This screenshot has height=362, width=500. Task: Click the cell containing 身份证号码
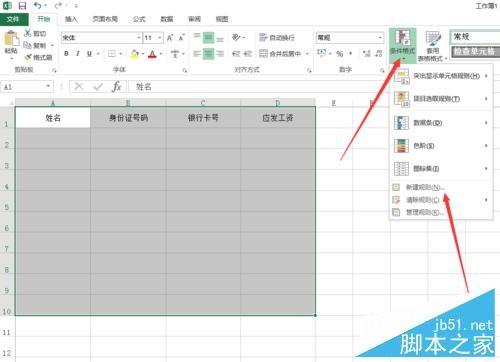click(128, 117)
